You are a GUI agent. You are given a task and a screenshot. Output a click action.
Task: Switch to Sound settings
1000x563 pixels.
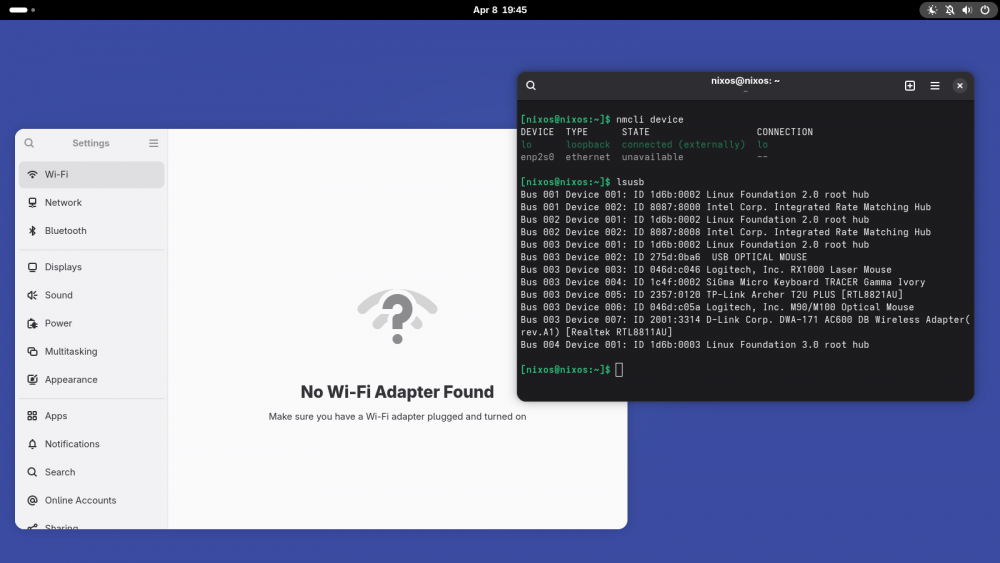click(x=91, y=295)
